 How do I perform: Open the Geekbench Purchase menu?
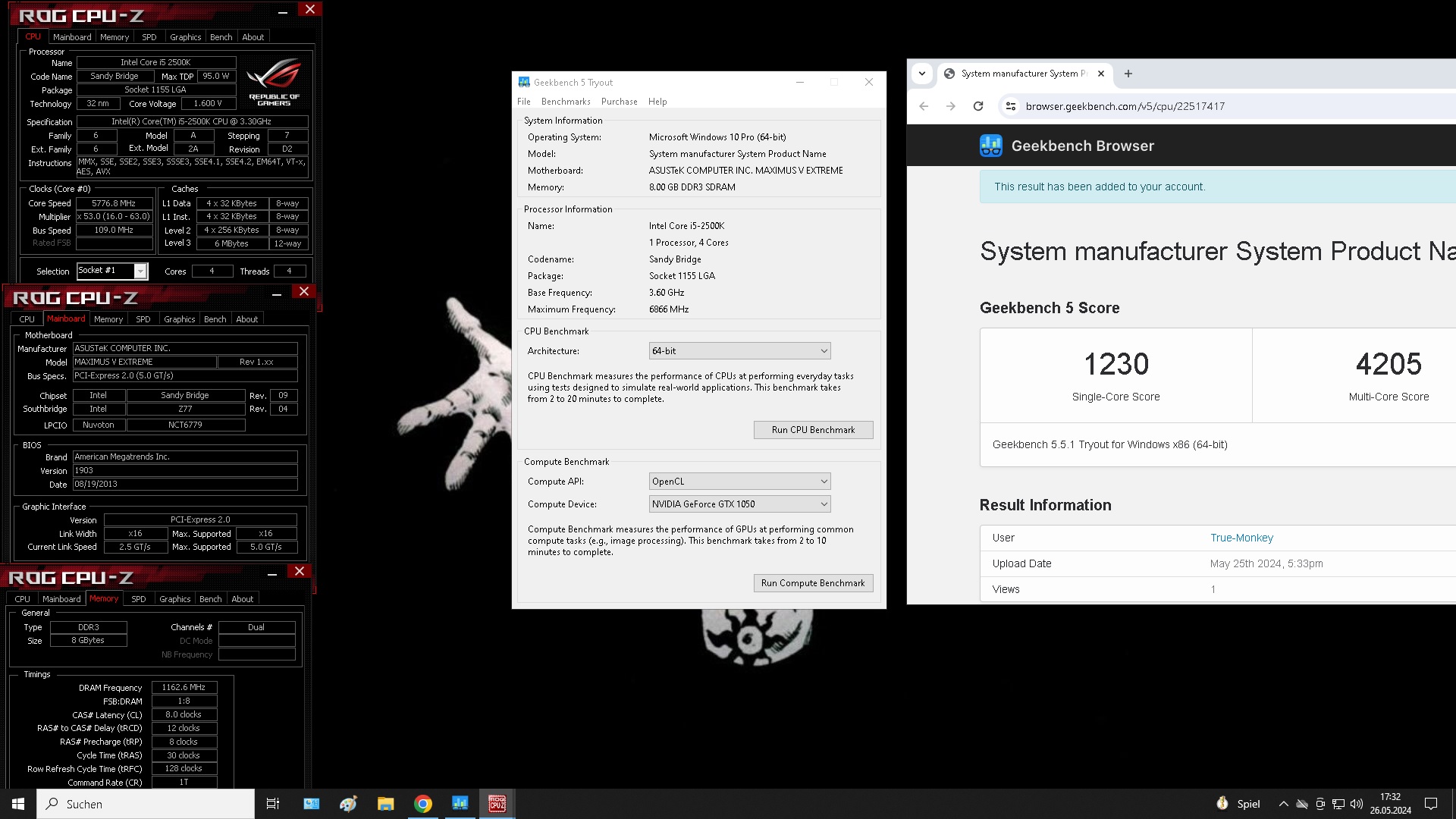(x=620, y=102)
